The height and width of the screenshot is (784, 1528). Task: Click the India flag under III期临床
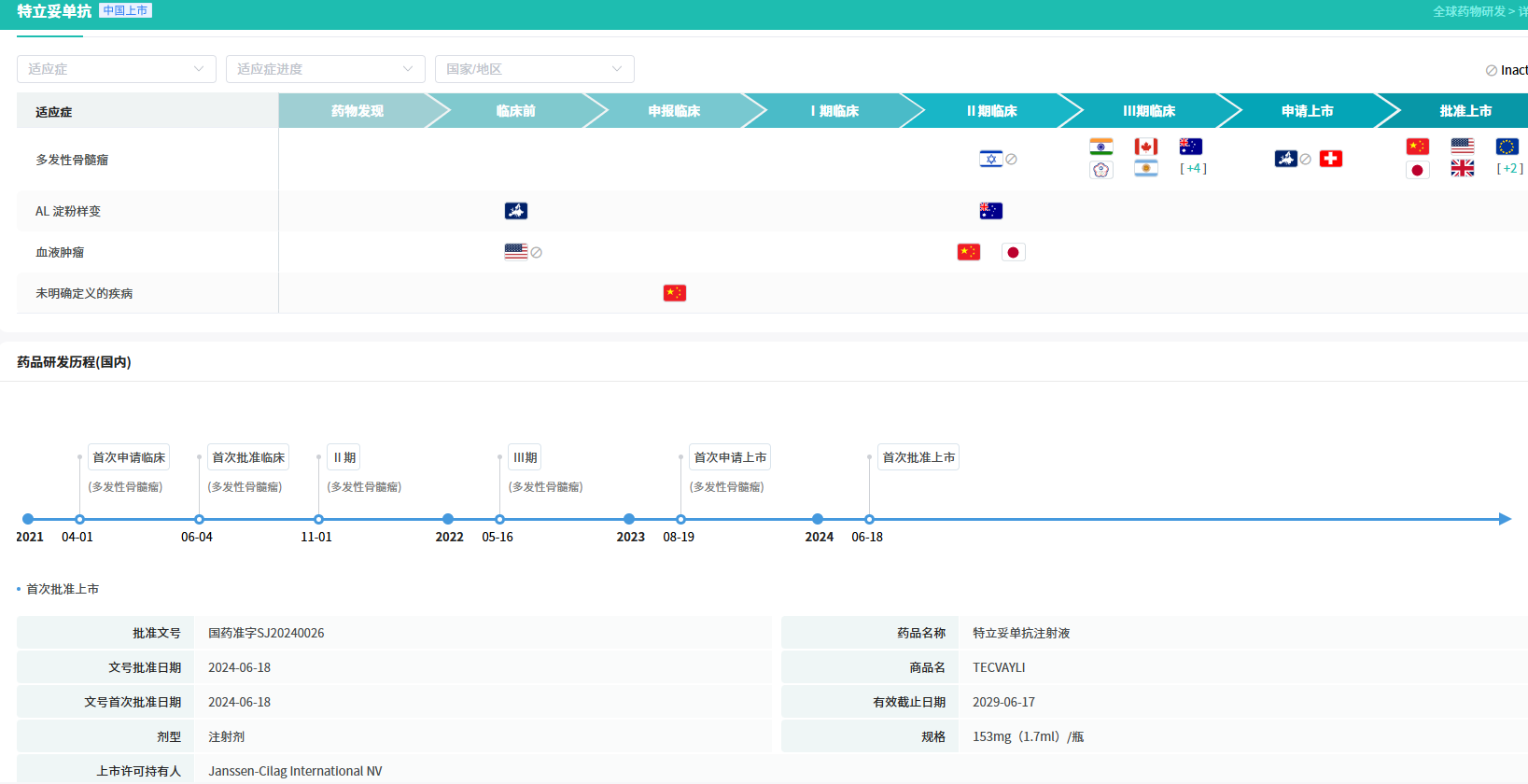coord(1100,147)
